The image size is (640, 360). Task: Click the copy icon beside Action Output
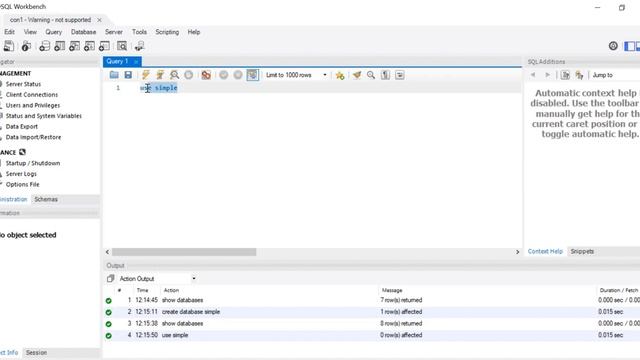(110, 279)
